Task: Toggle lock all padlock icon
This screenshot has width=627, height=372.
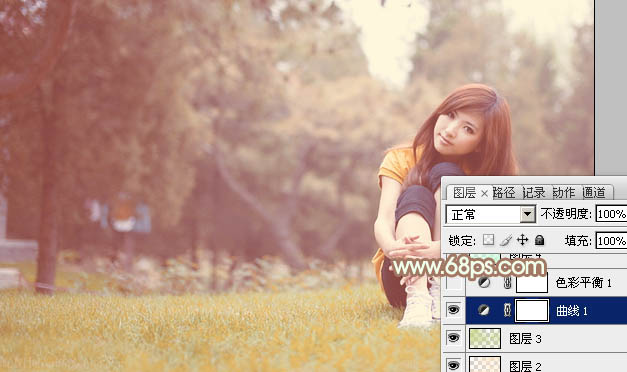Action: tap(539, 240)
